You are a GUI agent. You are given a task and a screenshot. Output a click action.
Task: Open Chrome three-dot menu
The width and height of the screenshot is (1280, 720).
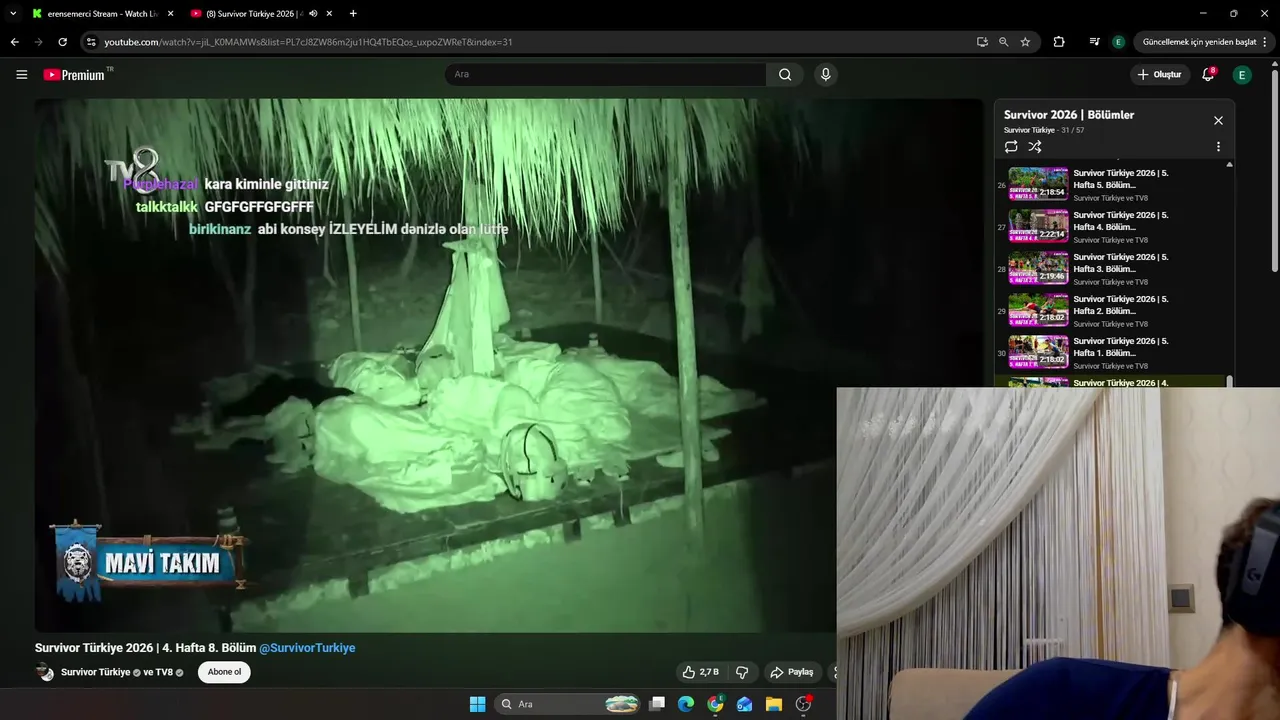[1265, 42]
